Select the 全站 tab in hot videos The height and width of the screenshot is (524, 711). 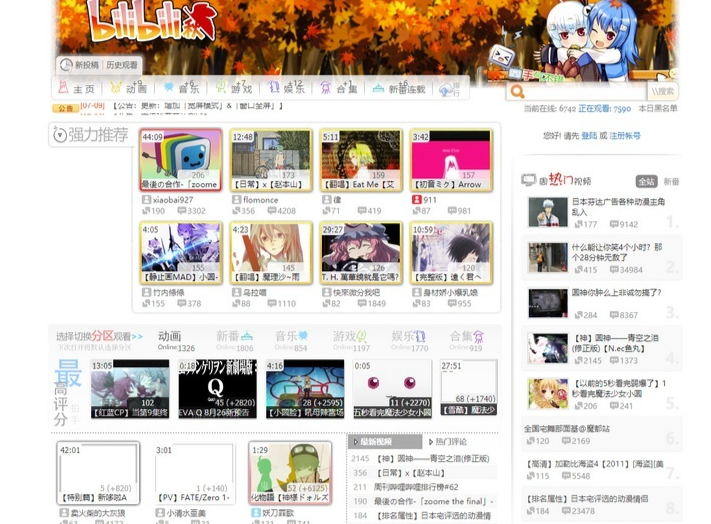646,181
